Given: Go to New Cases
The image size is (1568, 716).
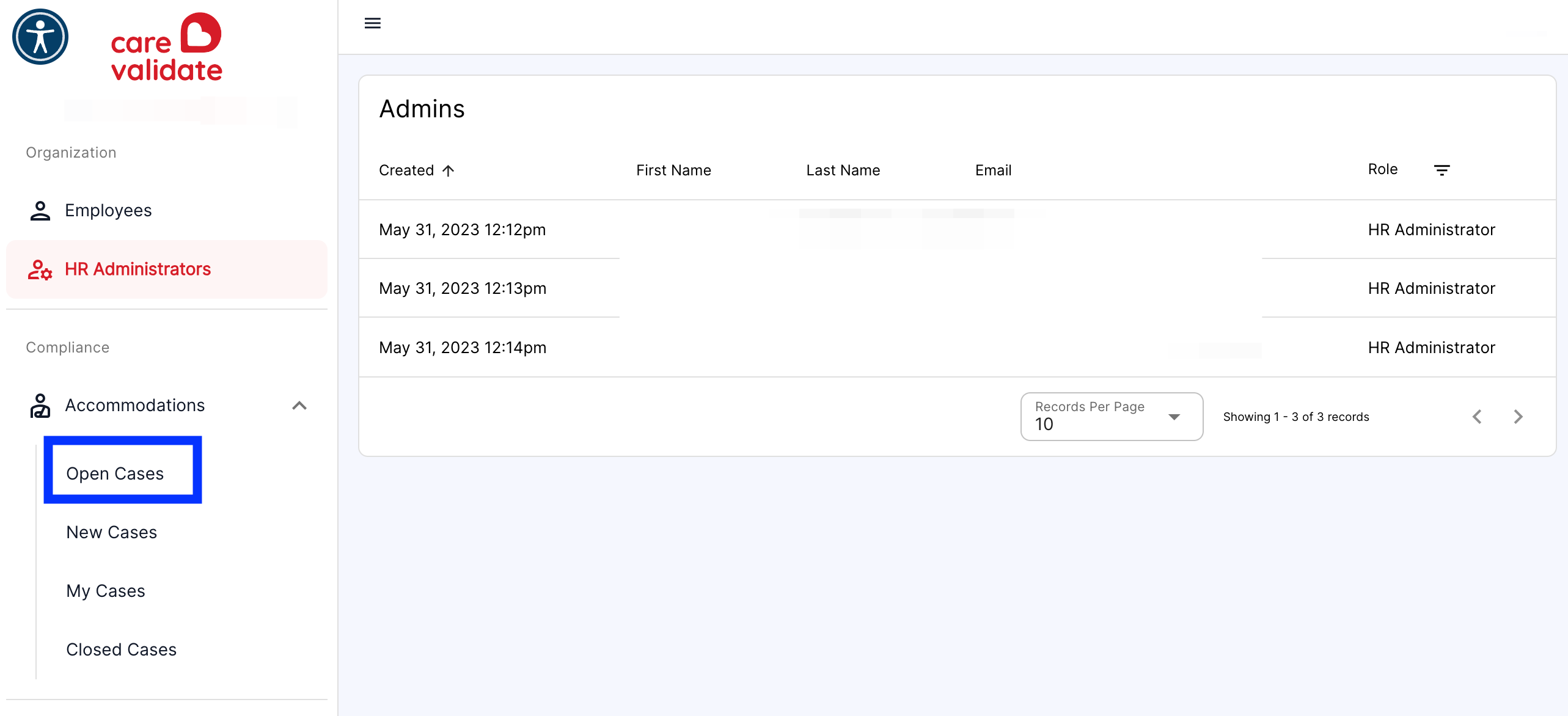Looking at the screenshot, I should tap(112, 533).
